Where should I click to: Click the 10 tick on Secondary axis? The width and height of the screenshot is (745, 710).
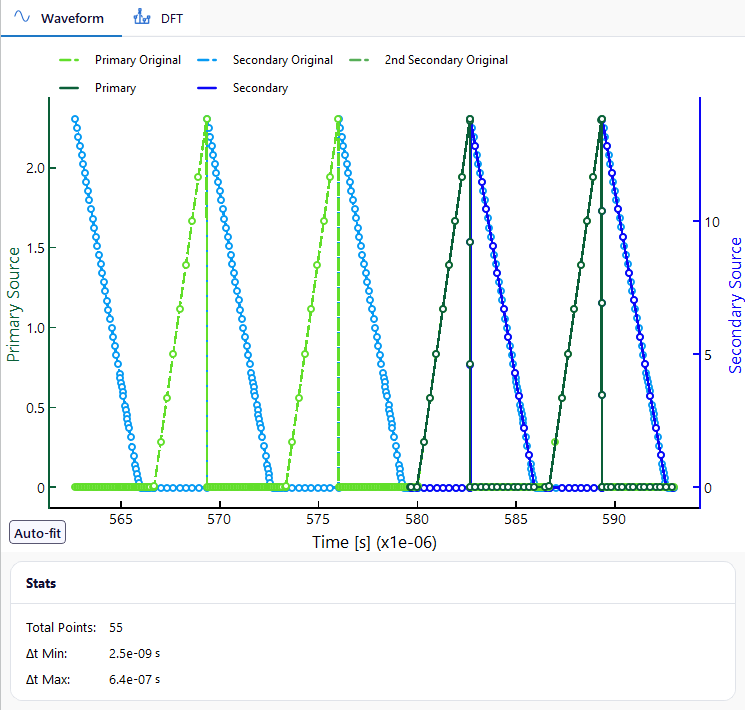(x=712, y=222)
